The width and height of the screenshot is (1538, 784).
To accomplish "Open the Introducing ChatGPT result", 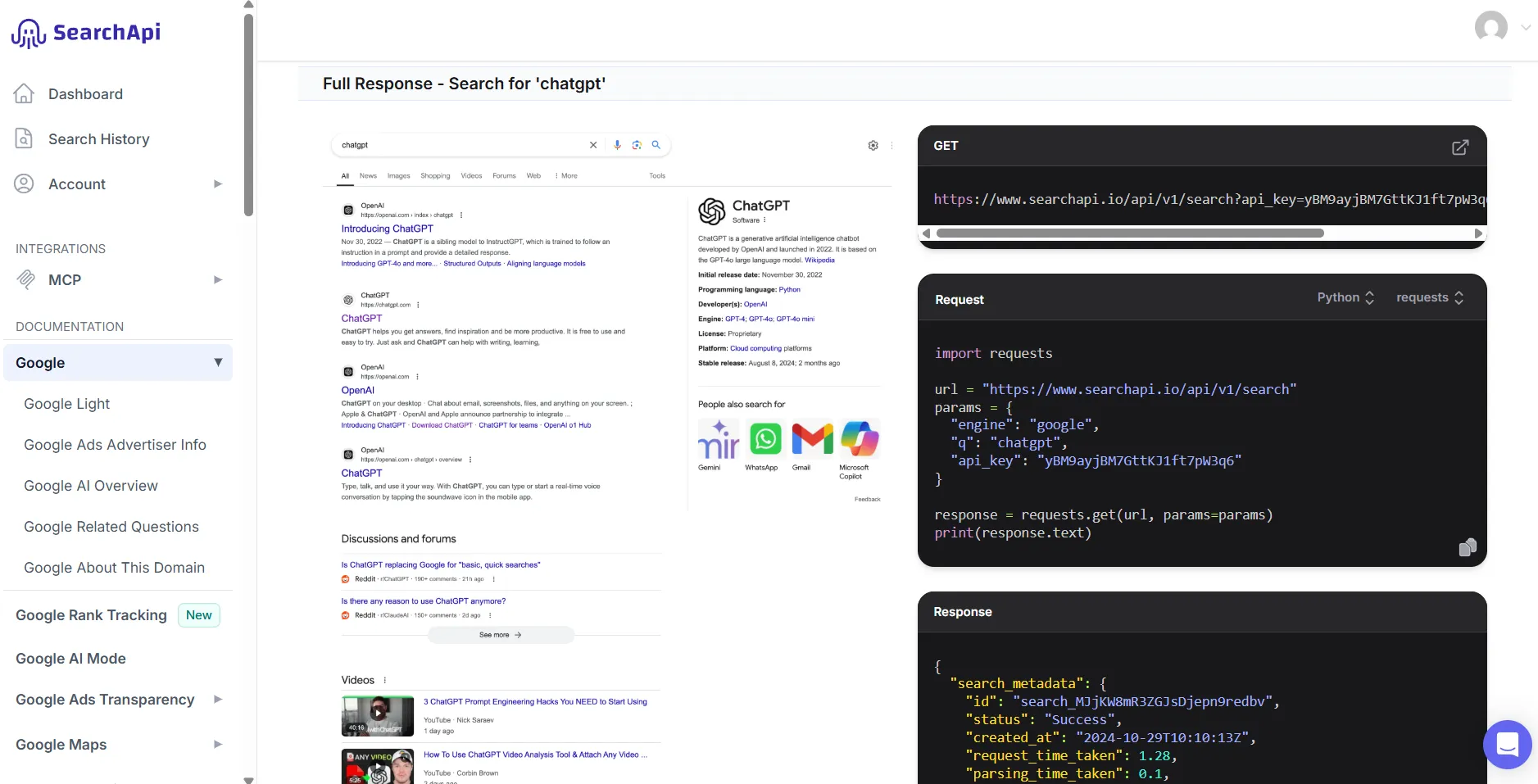I will pyautogui.click(x=388, y=229).
